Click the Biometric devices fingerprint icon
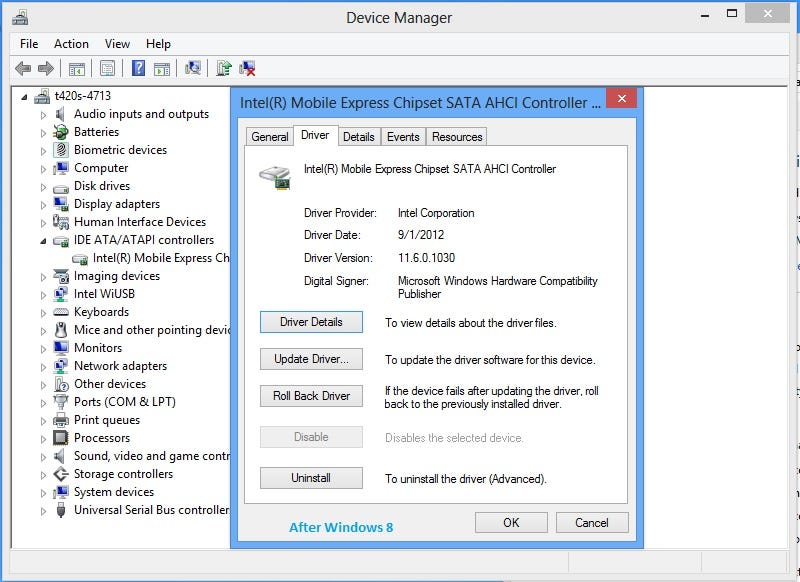Screen dimensions: 800x582 coord(61,150)
